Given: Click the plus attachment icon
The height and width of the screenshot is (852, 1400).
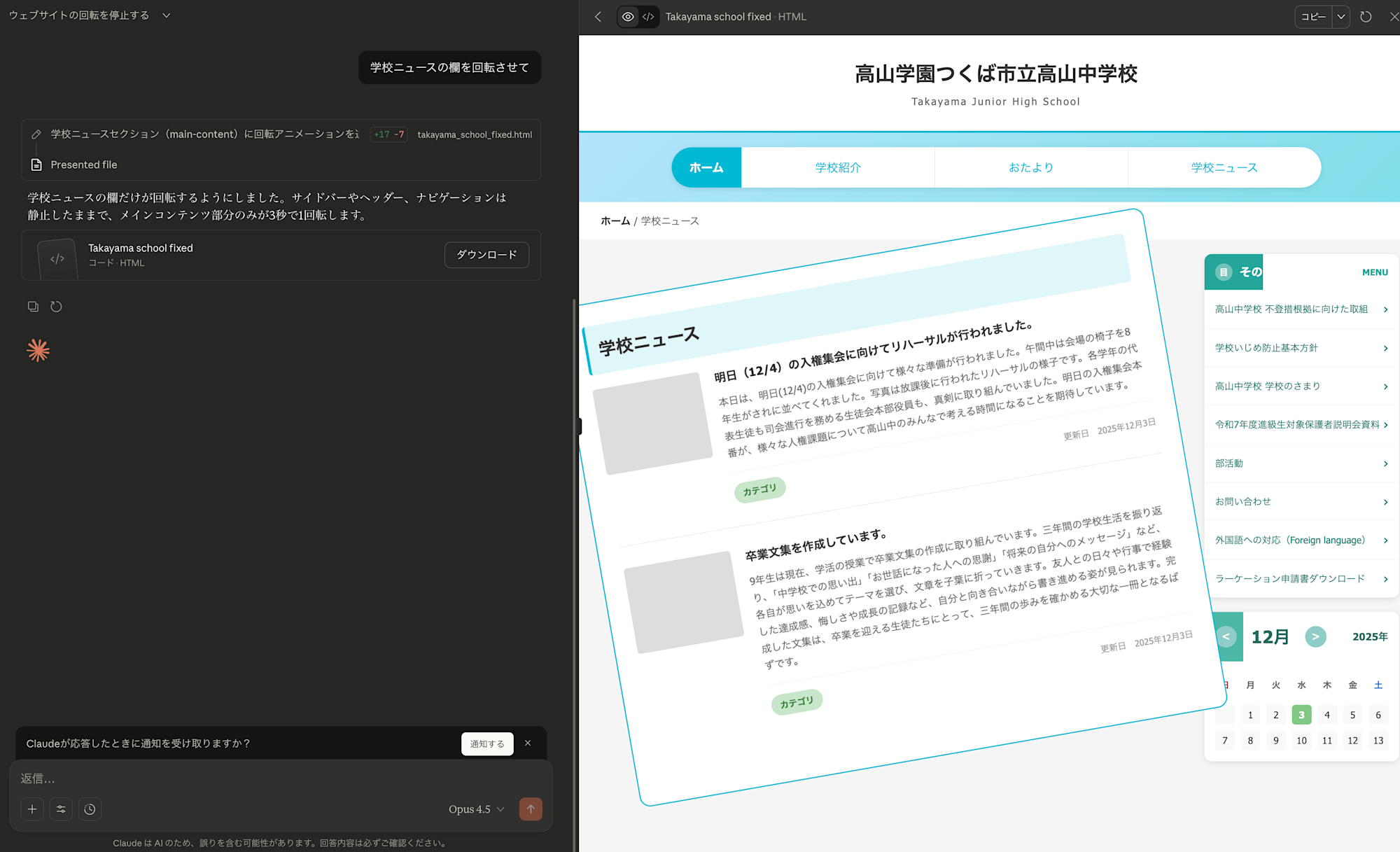Looking at the screenshot, I should [x=32, y=809].
